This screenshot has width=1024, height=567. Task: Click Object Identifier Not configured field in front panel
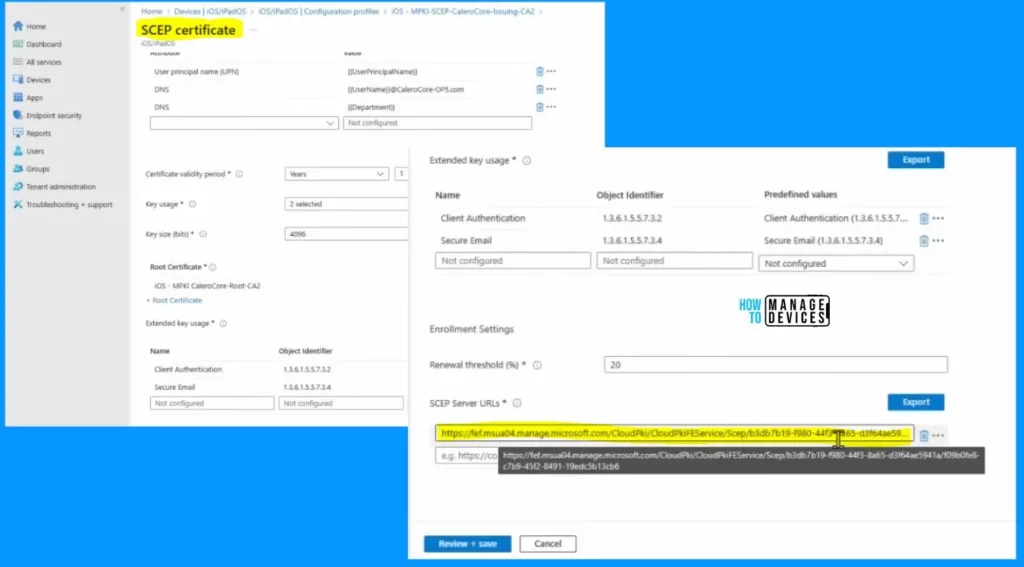click(675, 261)
